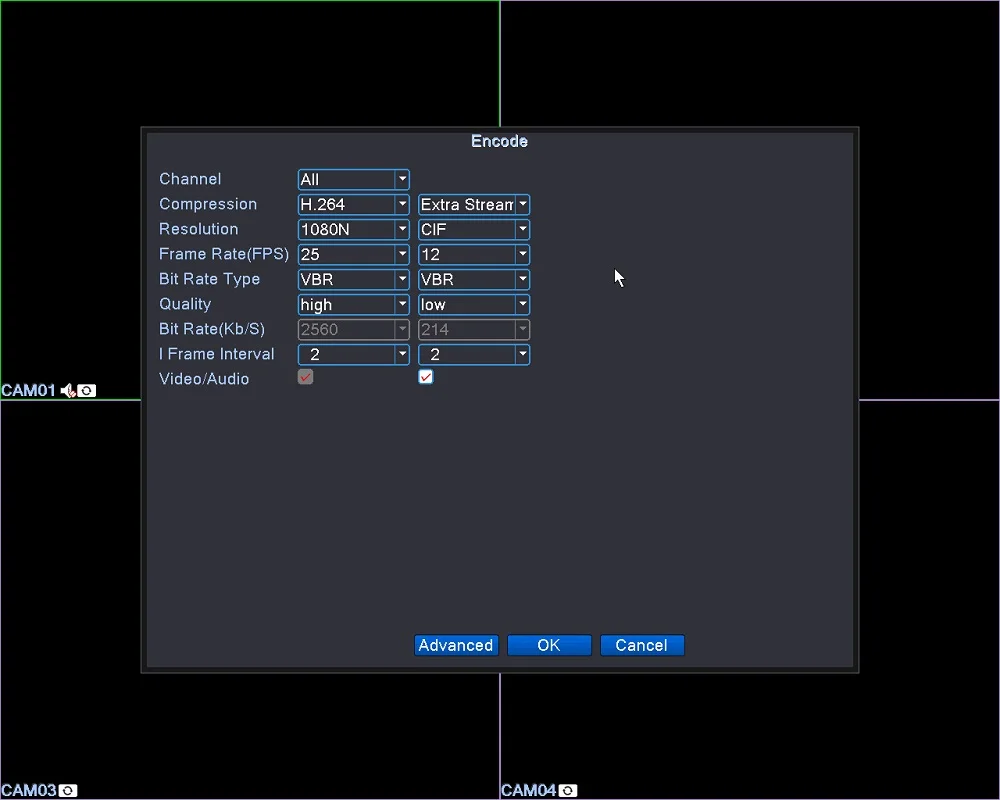Open the CIF resolution dropdown
Screen dimensions: 1000x800
pos(474,229)
